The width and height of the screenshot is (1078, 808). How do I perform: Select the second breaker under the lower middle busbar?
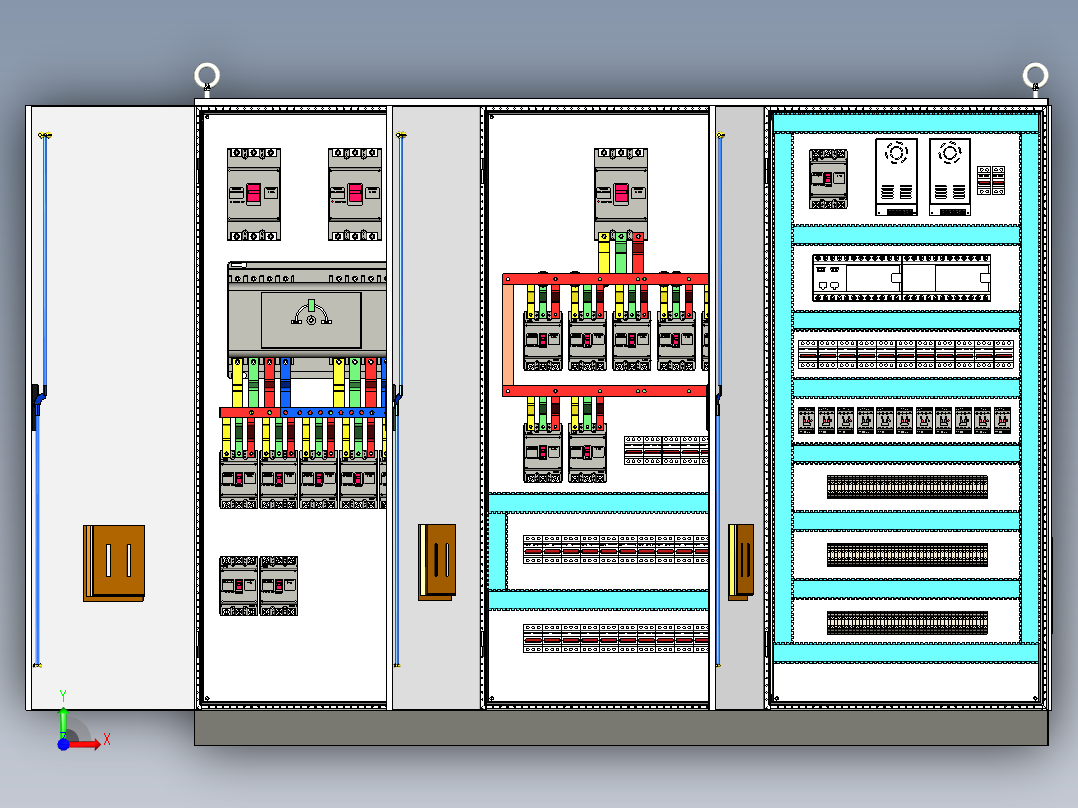(x=588, y=453)
